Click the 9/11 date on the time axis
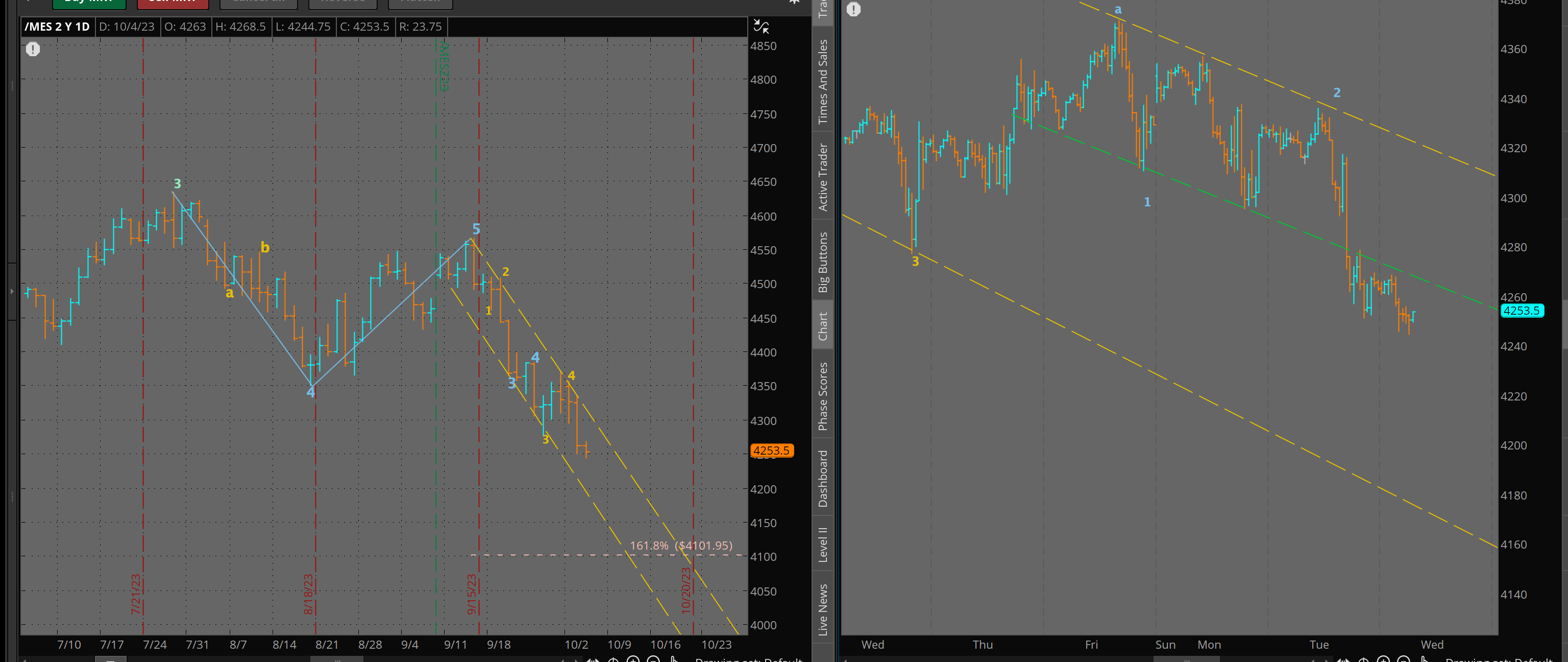 [455, 644]
